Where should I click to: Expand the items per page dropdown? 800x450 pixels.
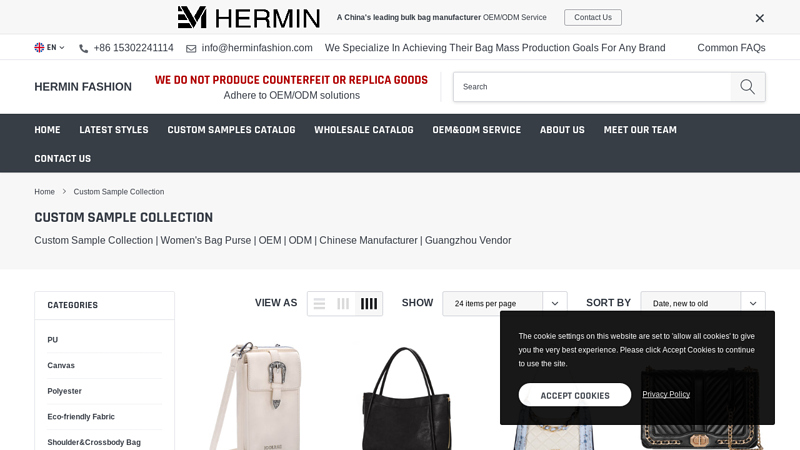505,304
